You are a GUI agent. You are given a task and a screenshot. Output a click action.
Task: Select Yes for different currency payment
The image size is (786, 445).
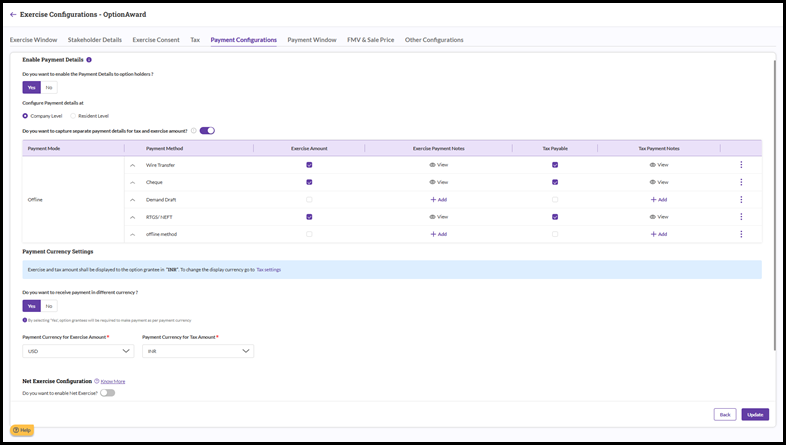coord(32,306)
